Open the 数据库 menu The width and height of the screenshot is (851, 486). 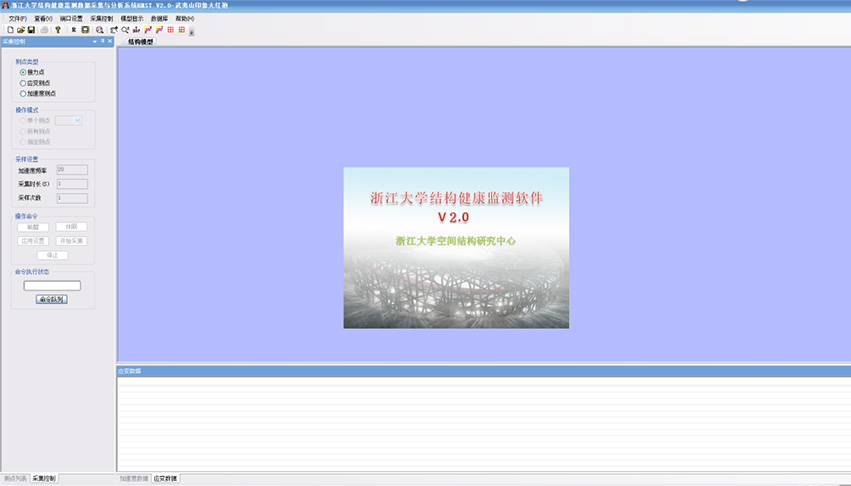click(160, 18)
